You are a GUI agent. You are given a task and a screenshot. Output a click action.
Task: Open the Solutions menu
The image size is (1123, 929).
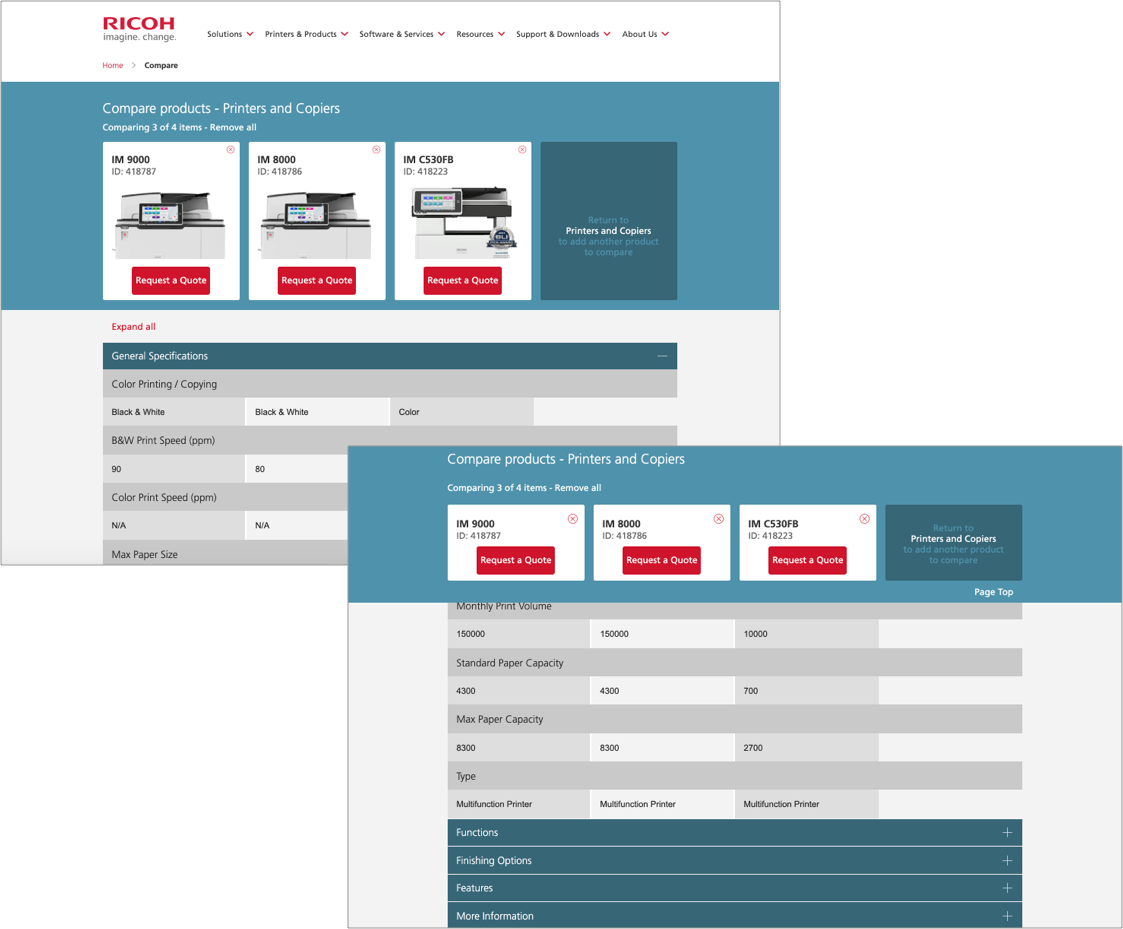coord(230,34)
